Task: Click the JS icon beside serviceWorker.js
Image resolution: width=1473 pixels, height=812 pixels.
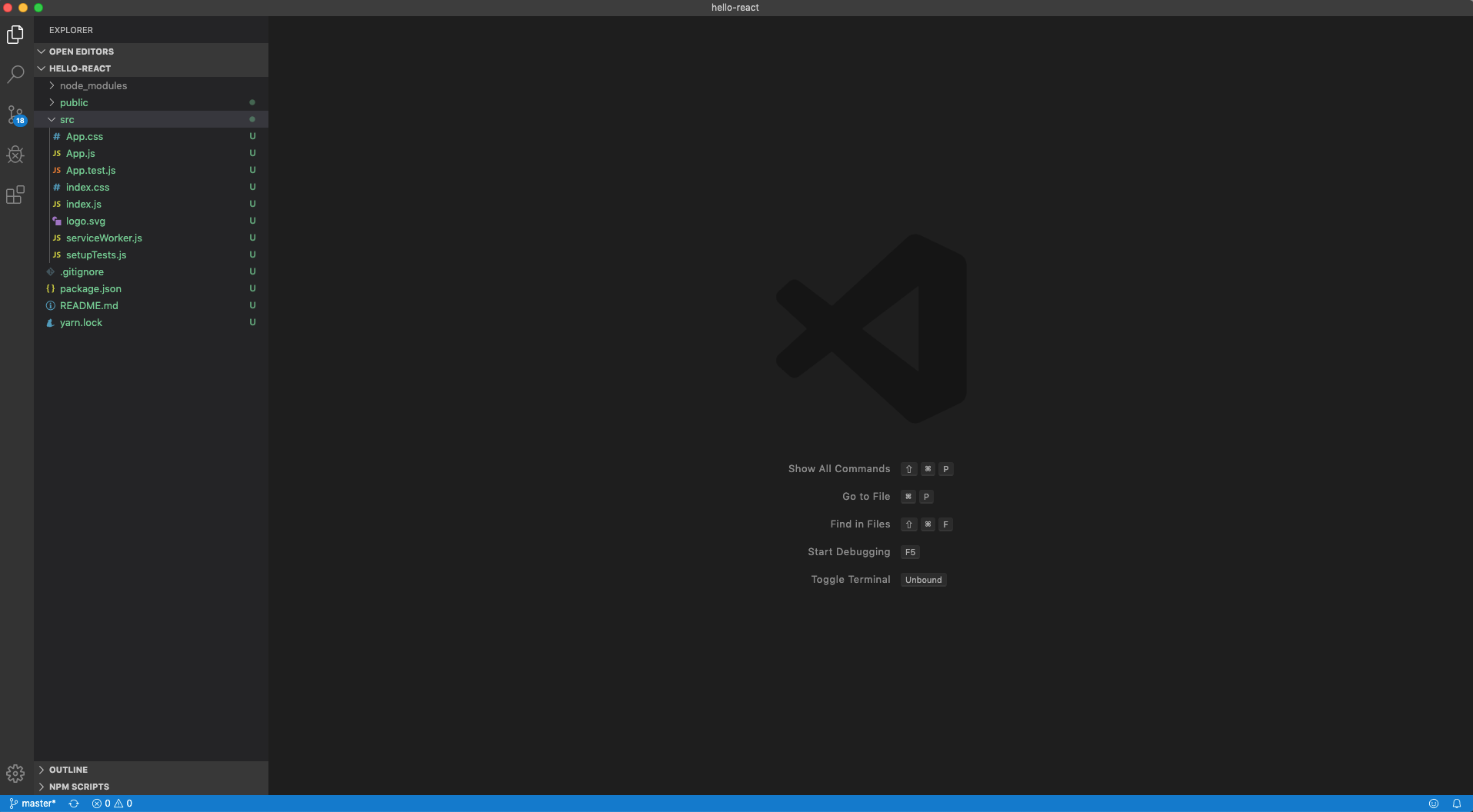Action: 56,238
